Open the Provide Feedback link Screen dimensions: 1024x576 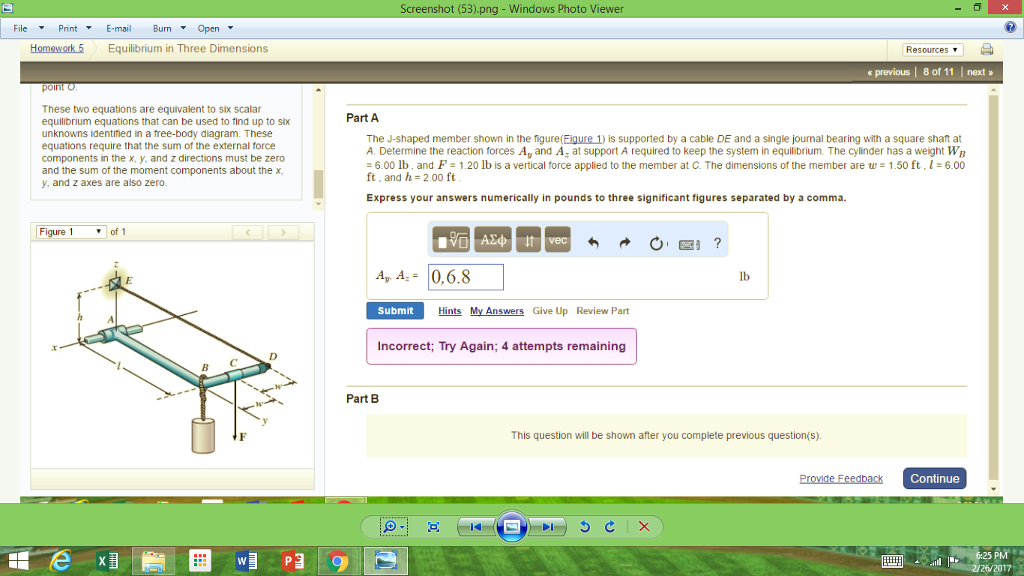click(841, 478)
